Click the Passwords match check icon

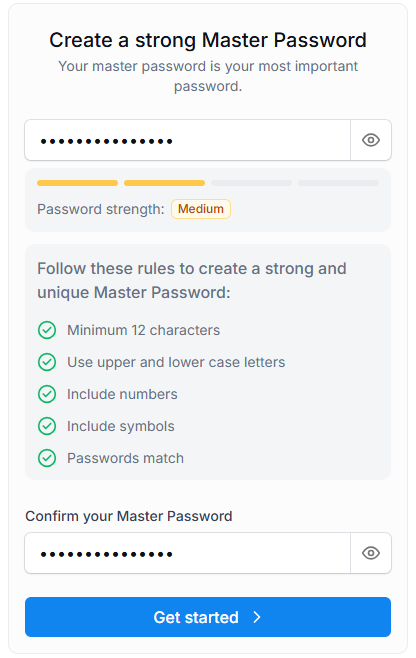pyautogui.click(x=47, y=458)
